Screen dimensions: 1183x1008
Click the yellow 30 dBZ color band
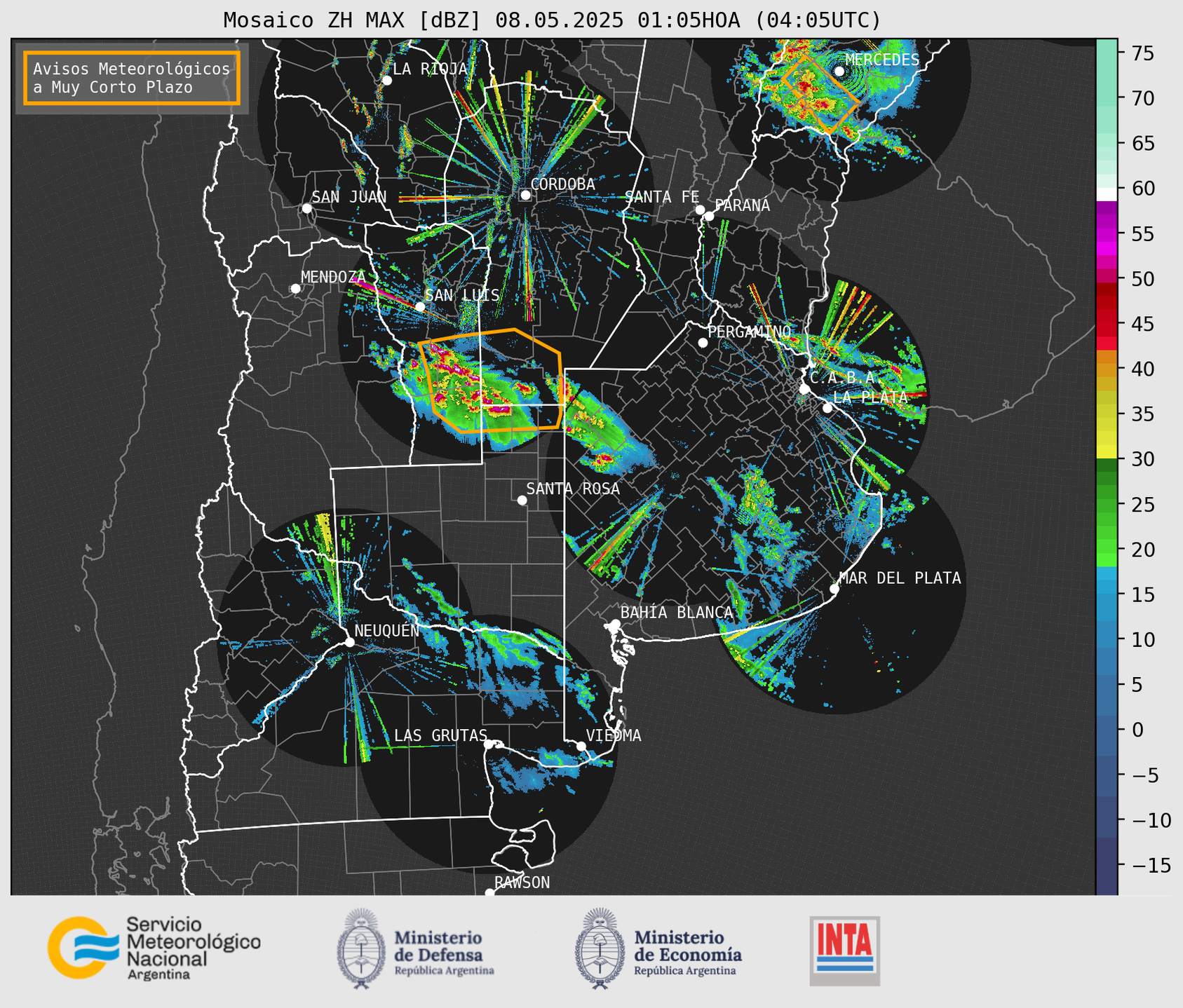pos(1107,452)
